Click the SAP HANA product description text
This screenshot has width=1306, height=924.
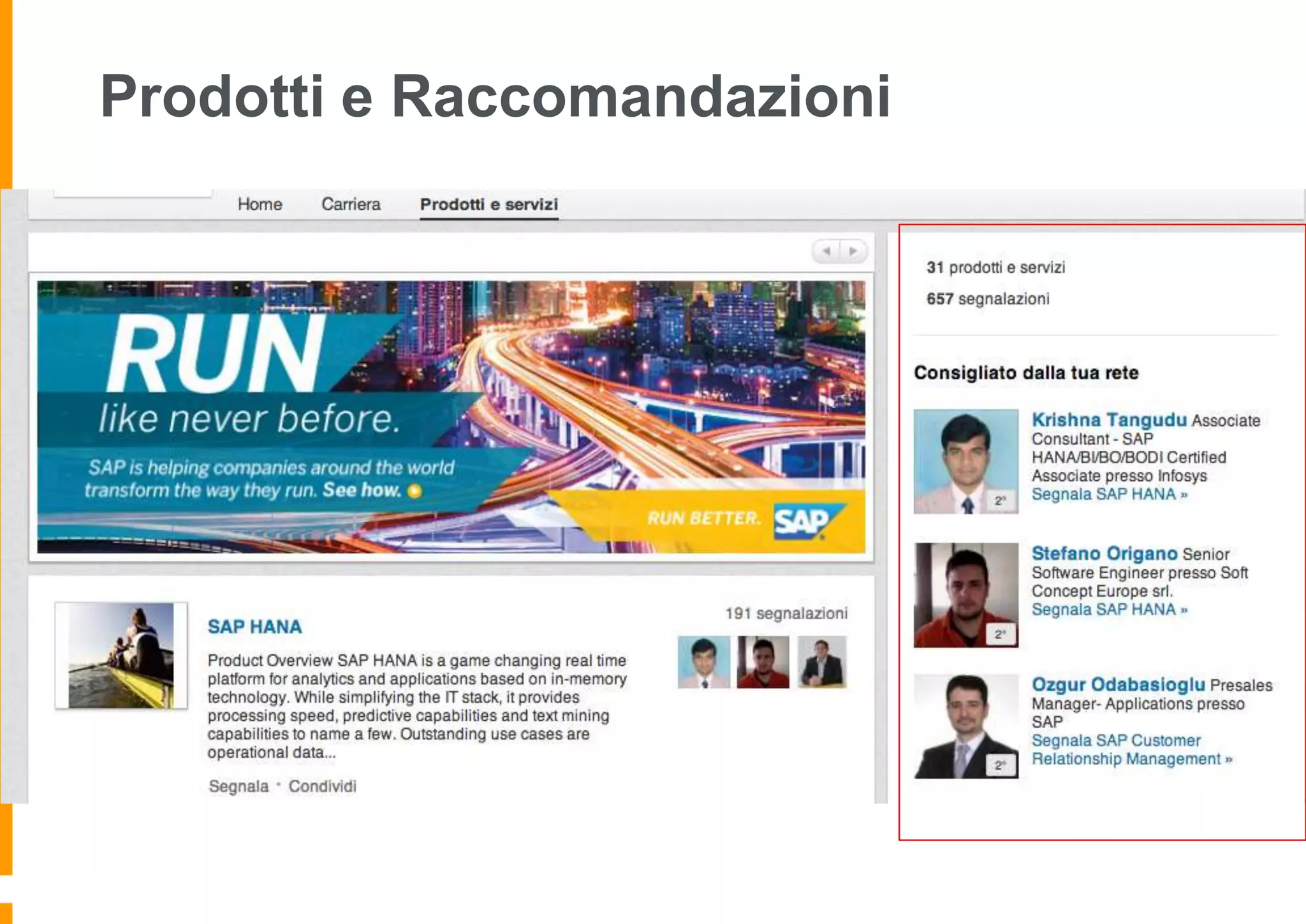[417, 707]
